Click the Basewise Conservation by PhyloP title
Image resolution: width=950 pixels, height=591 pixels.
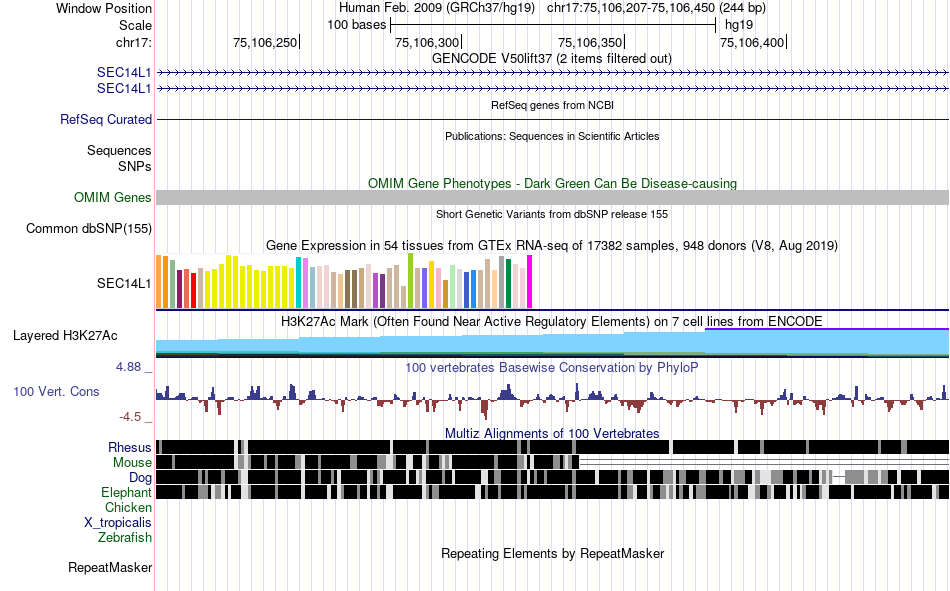pyautogui.click(x=552, y=367)
